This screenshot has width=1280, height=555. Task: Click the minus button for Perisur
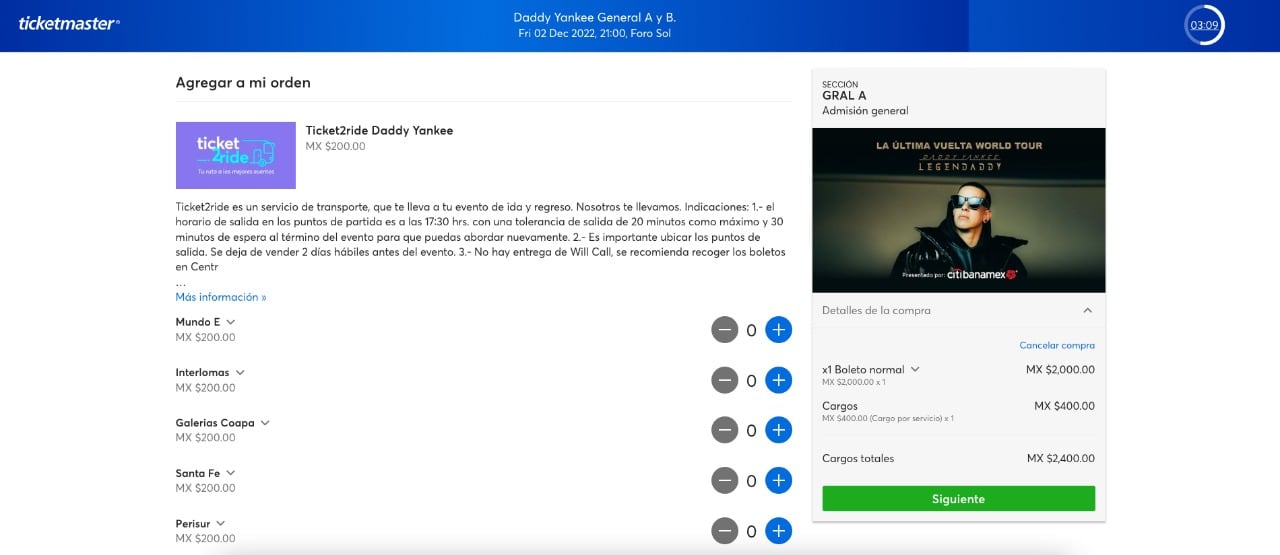(x=724, y=531)
